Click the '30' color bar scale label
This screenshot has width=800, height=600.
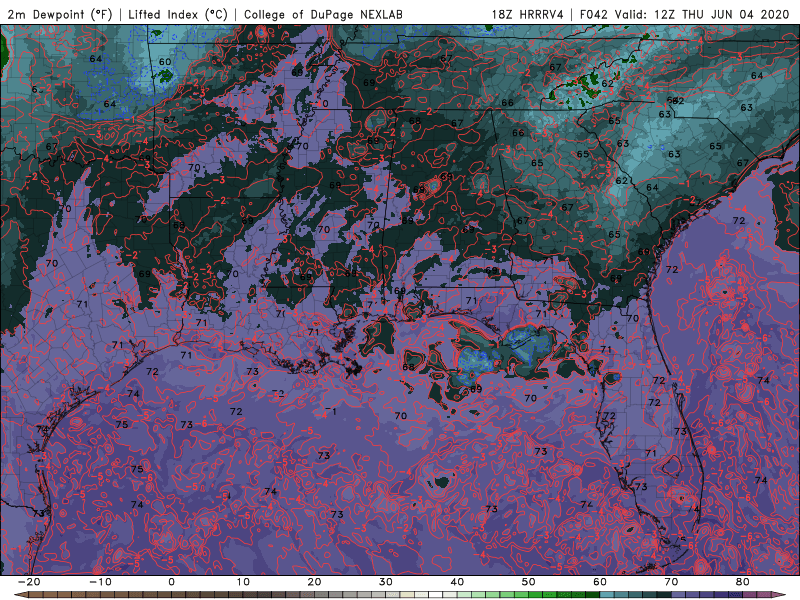(386, 582)
